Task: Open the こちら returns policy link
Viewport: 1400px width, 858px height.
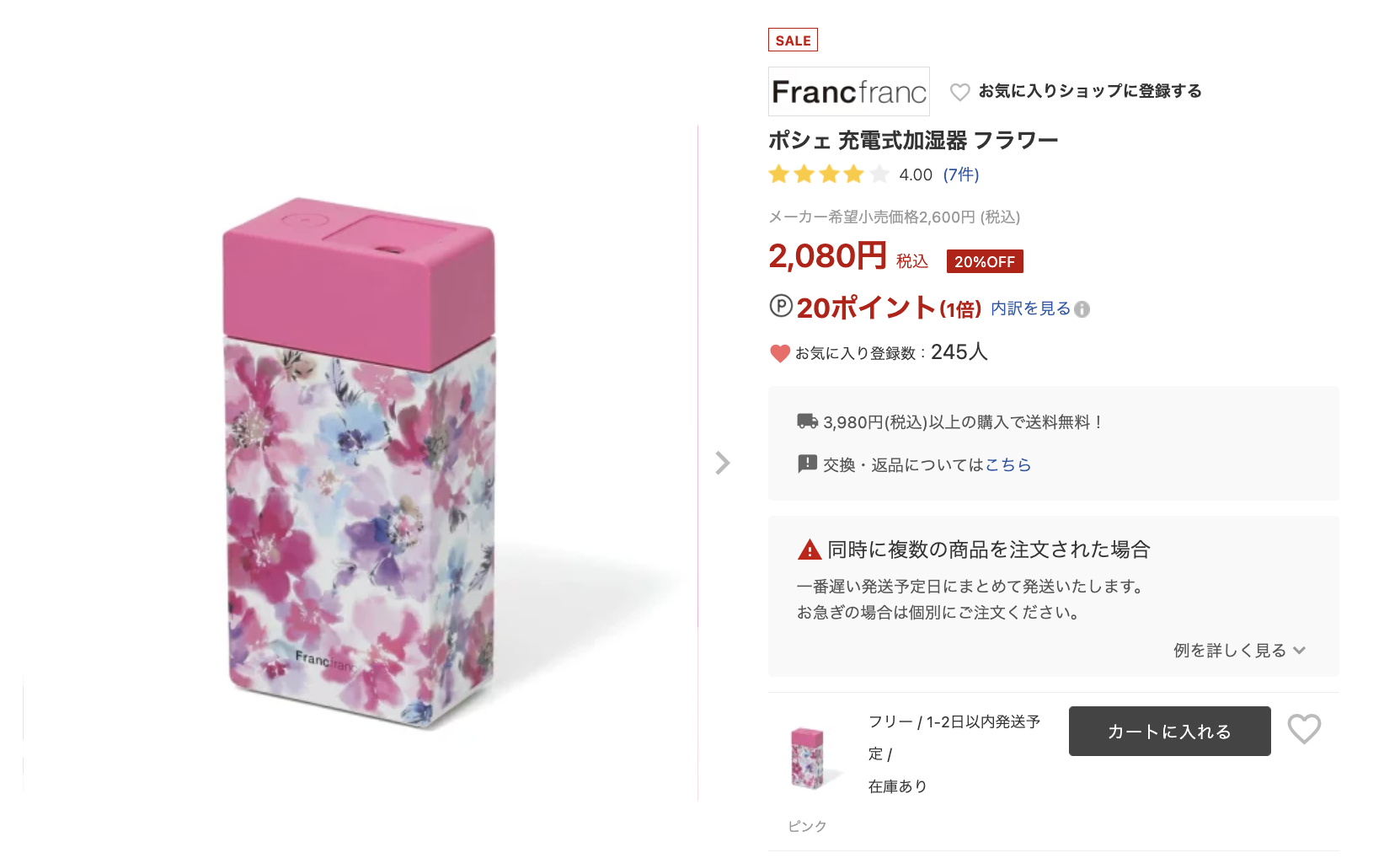Action: [x=1008, y=464]
